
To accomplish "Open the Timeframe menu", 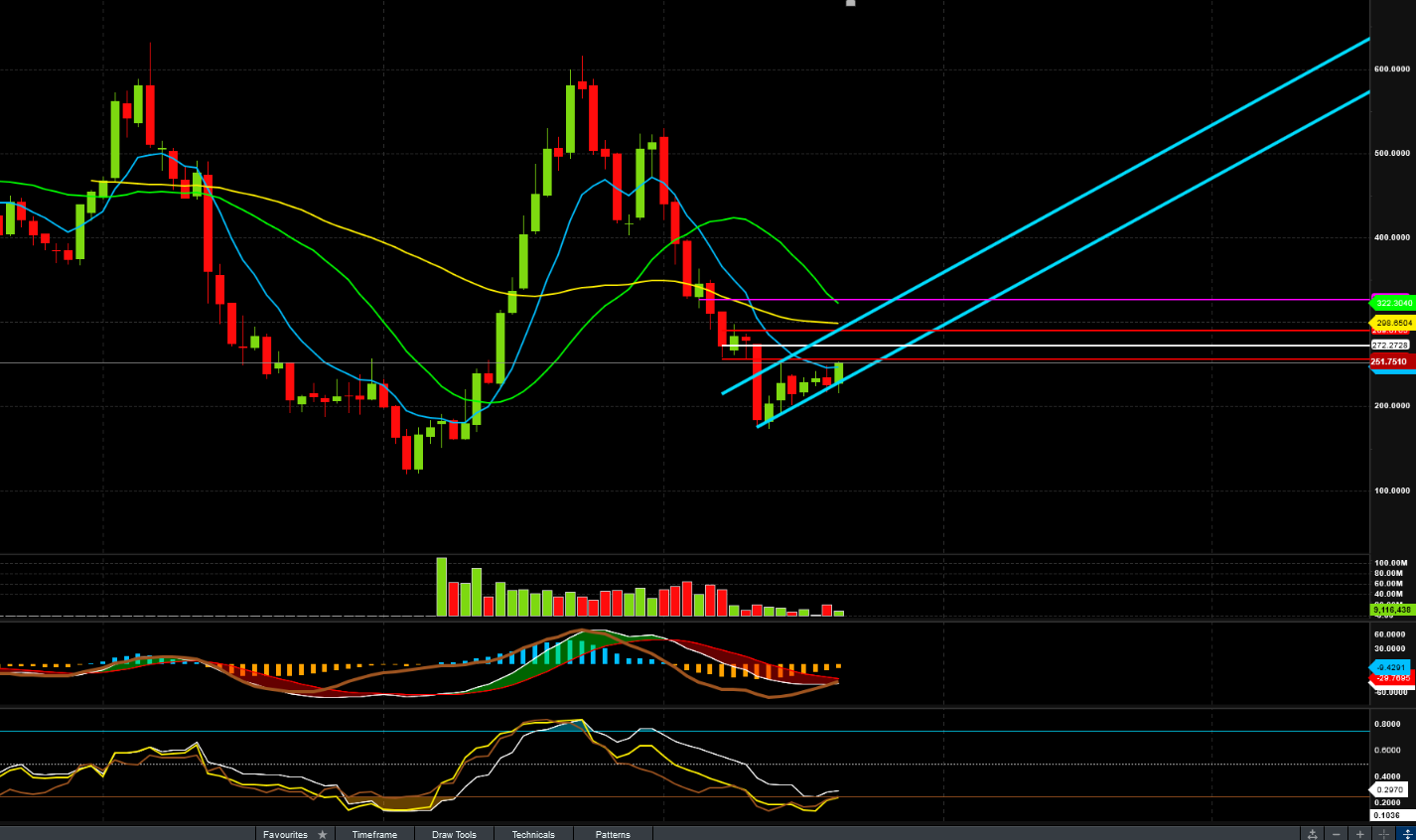I will coord(374,834).
